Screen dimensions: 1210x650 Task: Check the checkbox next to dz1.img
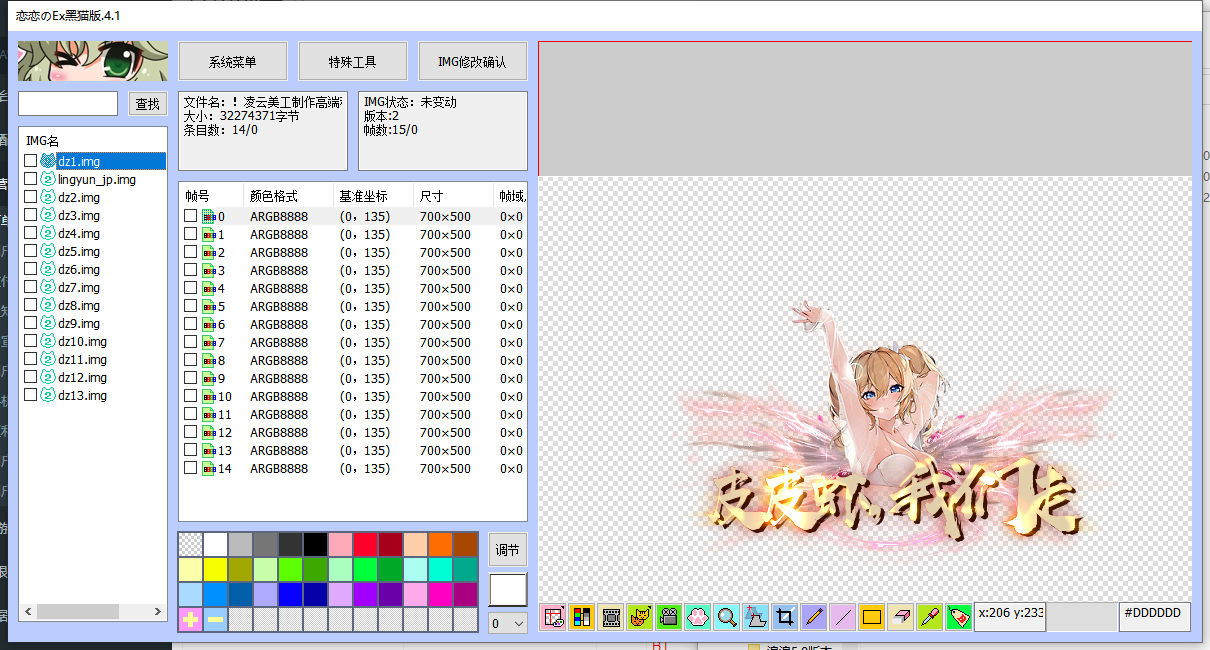point(29,160)
